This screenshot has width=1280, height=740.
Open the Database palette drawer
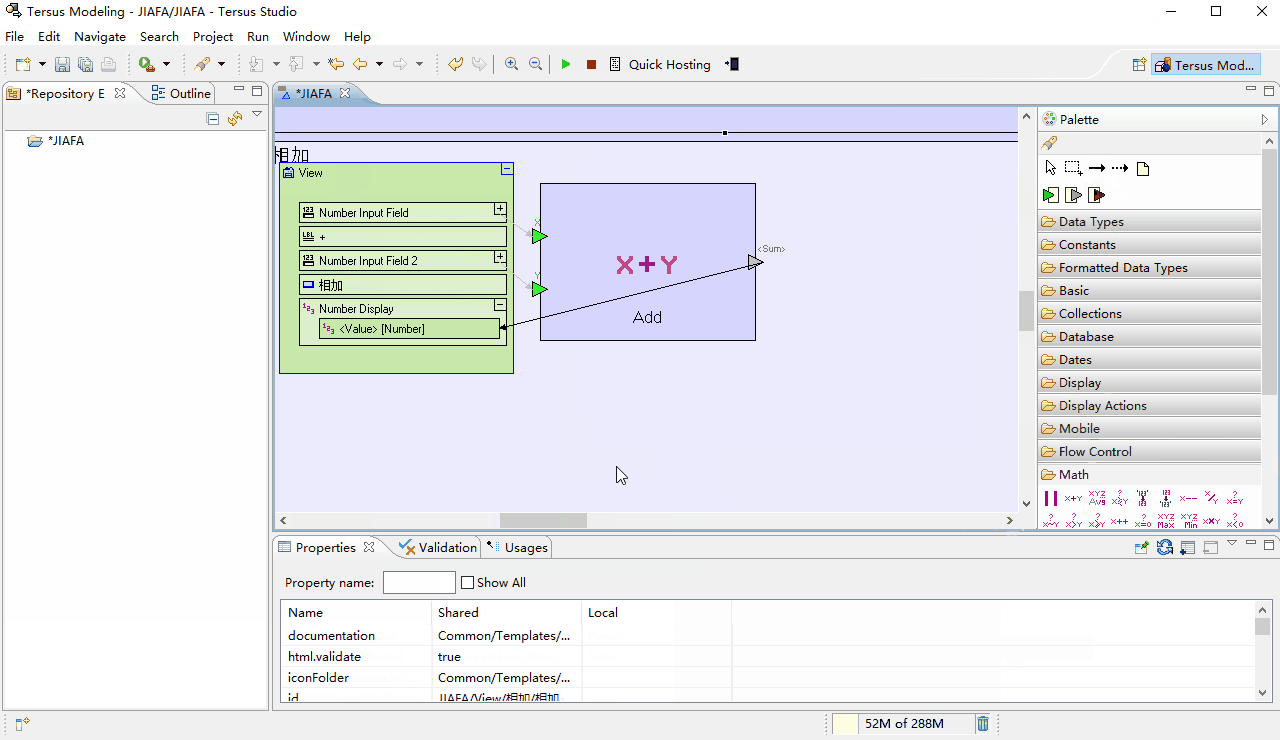pos(1149,337)
